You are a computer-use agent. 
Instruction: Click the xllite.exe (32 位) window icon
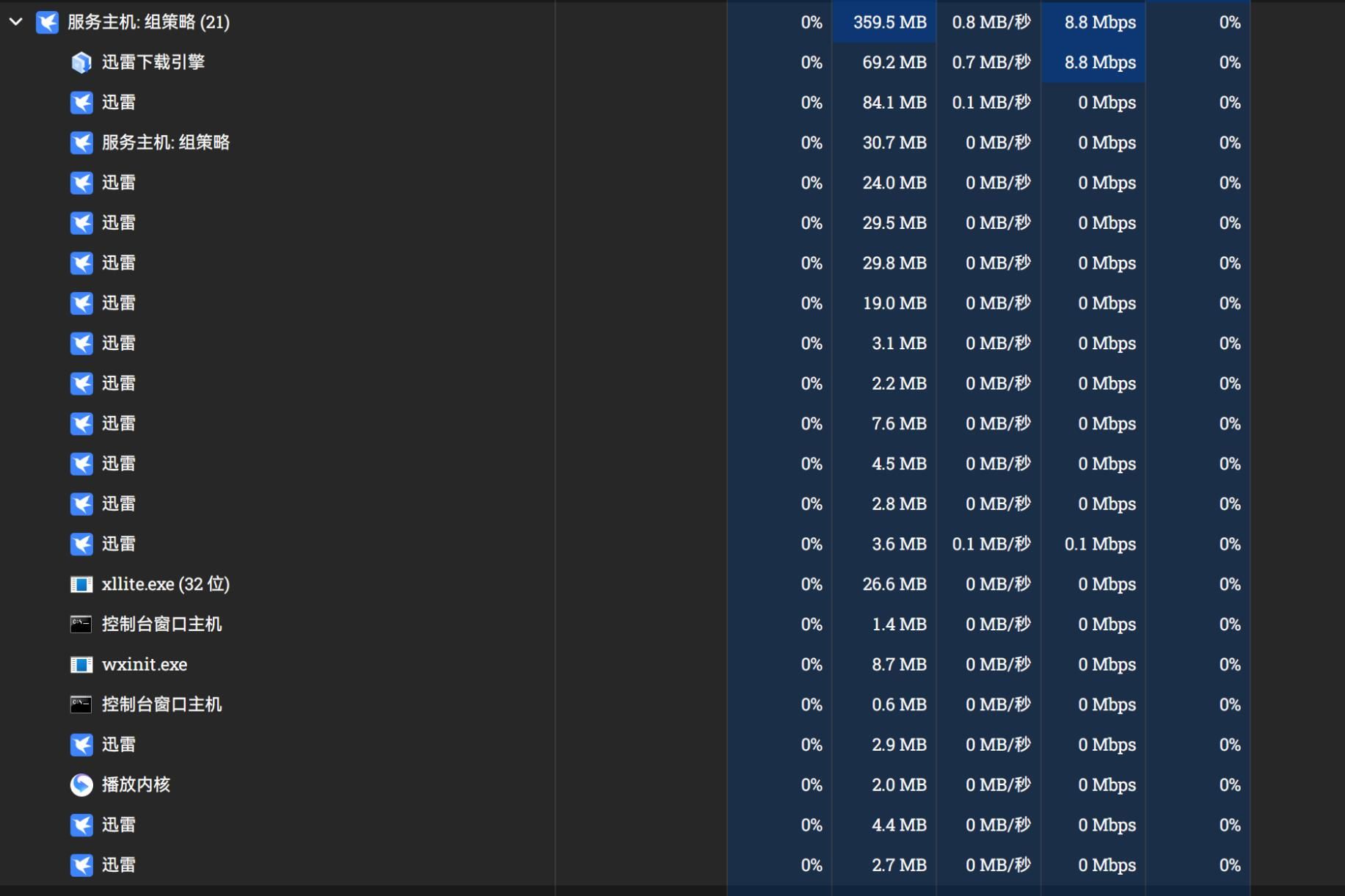point(81,584)
